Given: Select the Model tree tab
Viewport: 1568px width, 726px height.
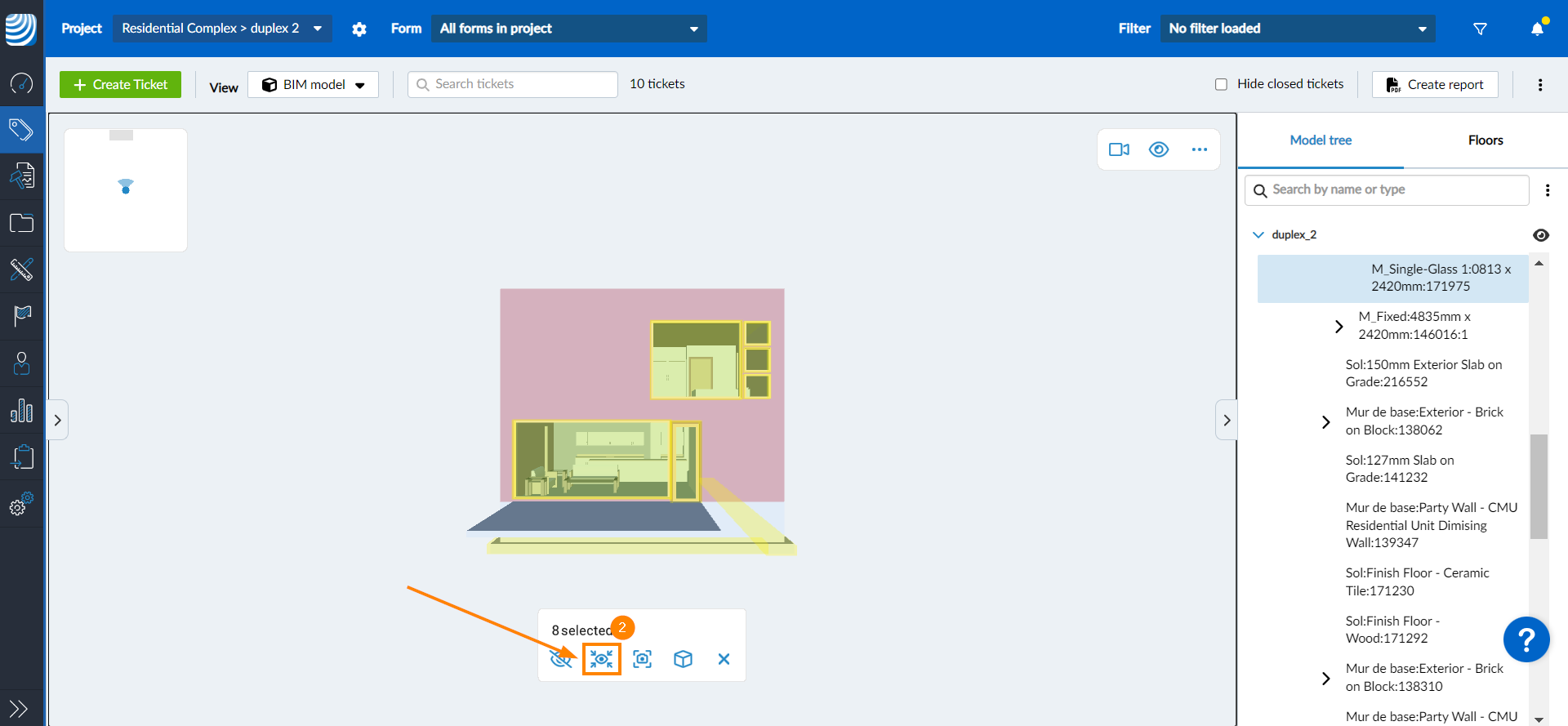Looking at the screenshot, I should (1321, 140).
